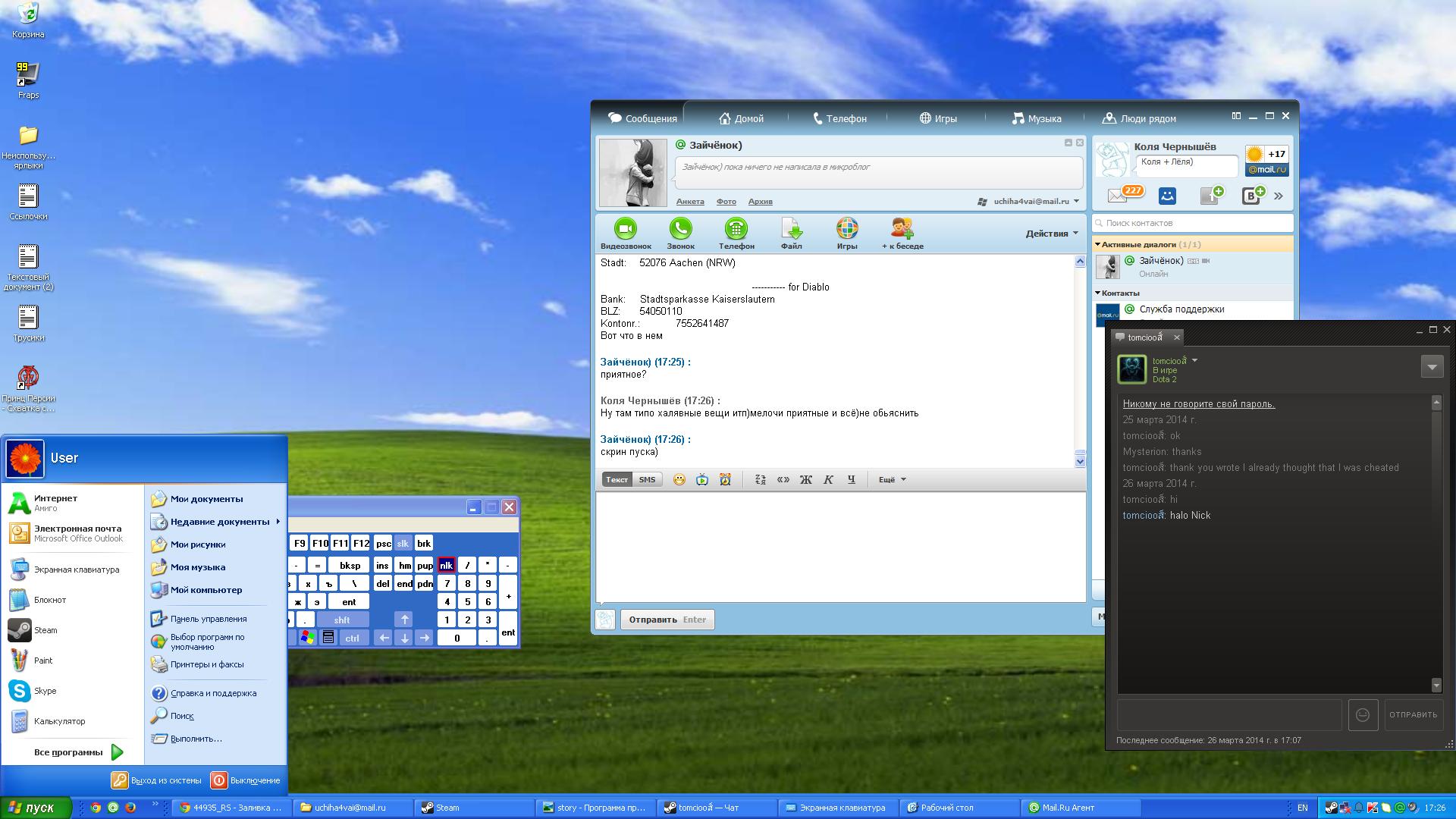Screen dimensions: 1456x819
Task: Toggle bold Ж text formatting
Action: (805, 479)
